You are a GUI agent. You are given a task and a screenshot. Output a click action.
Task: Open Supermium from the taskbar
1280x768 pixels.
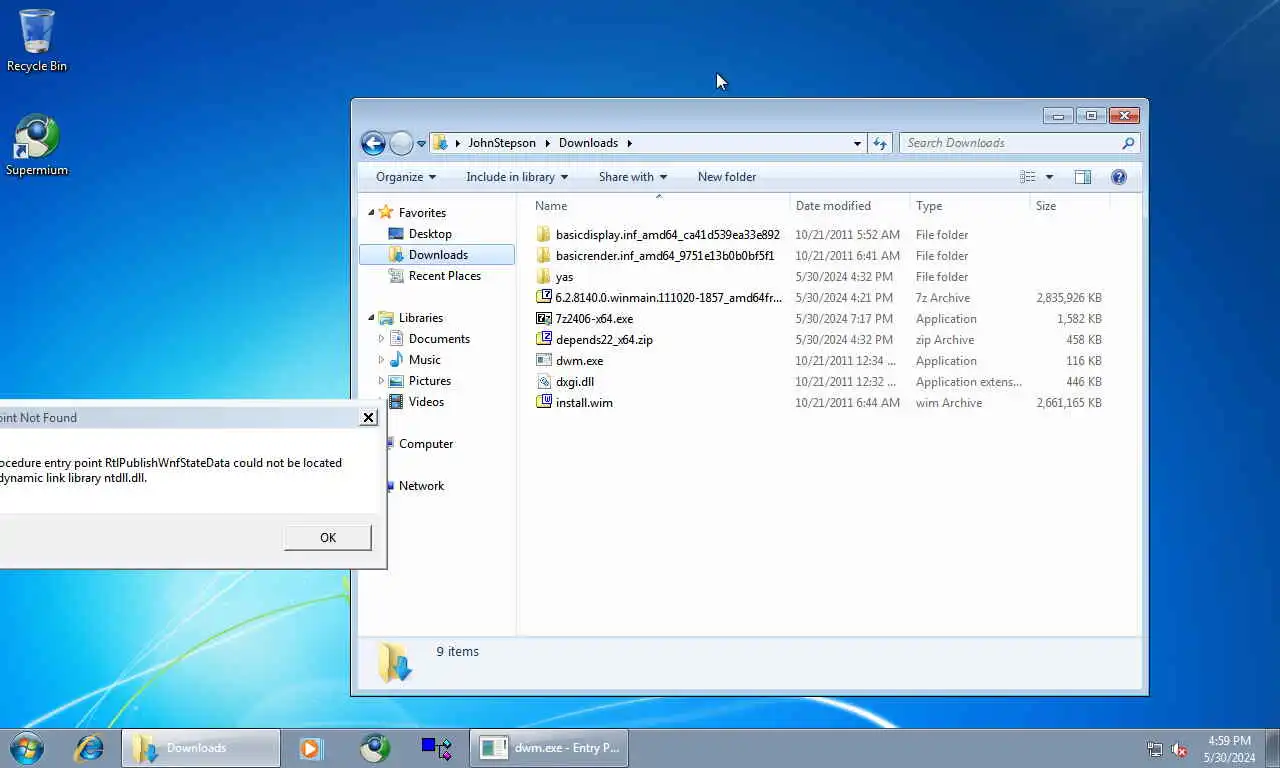tap(375, 748)
